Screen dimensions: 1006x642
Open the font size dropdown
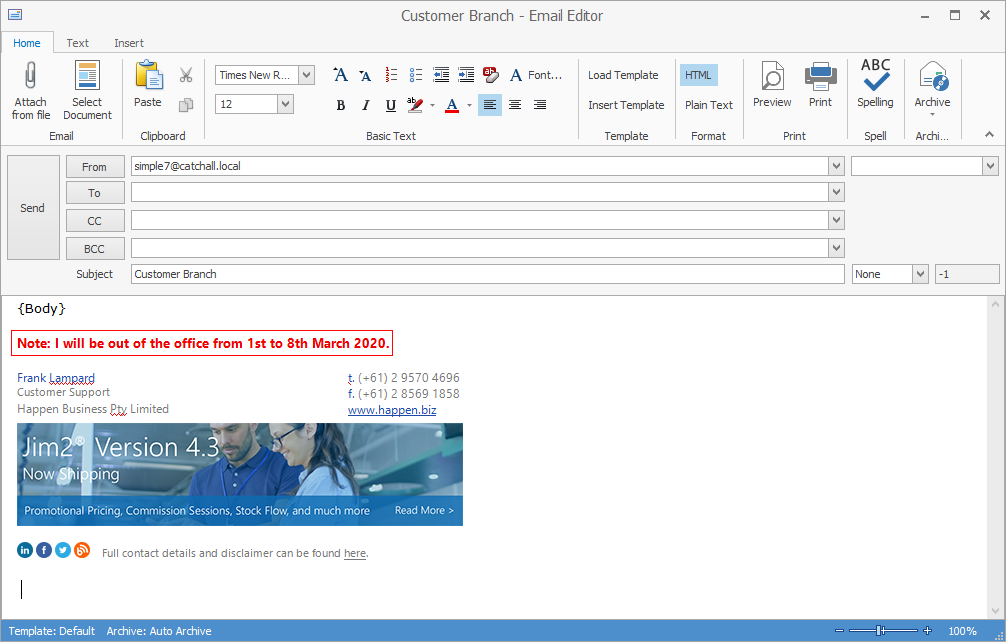(x=287, y=104)
